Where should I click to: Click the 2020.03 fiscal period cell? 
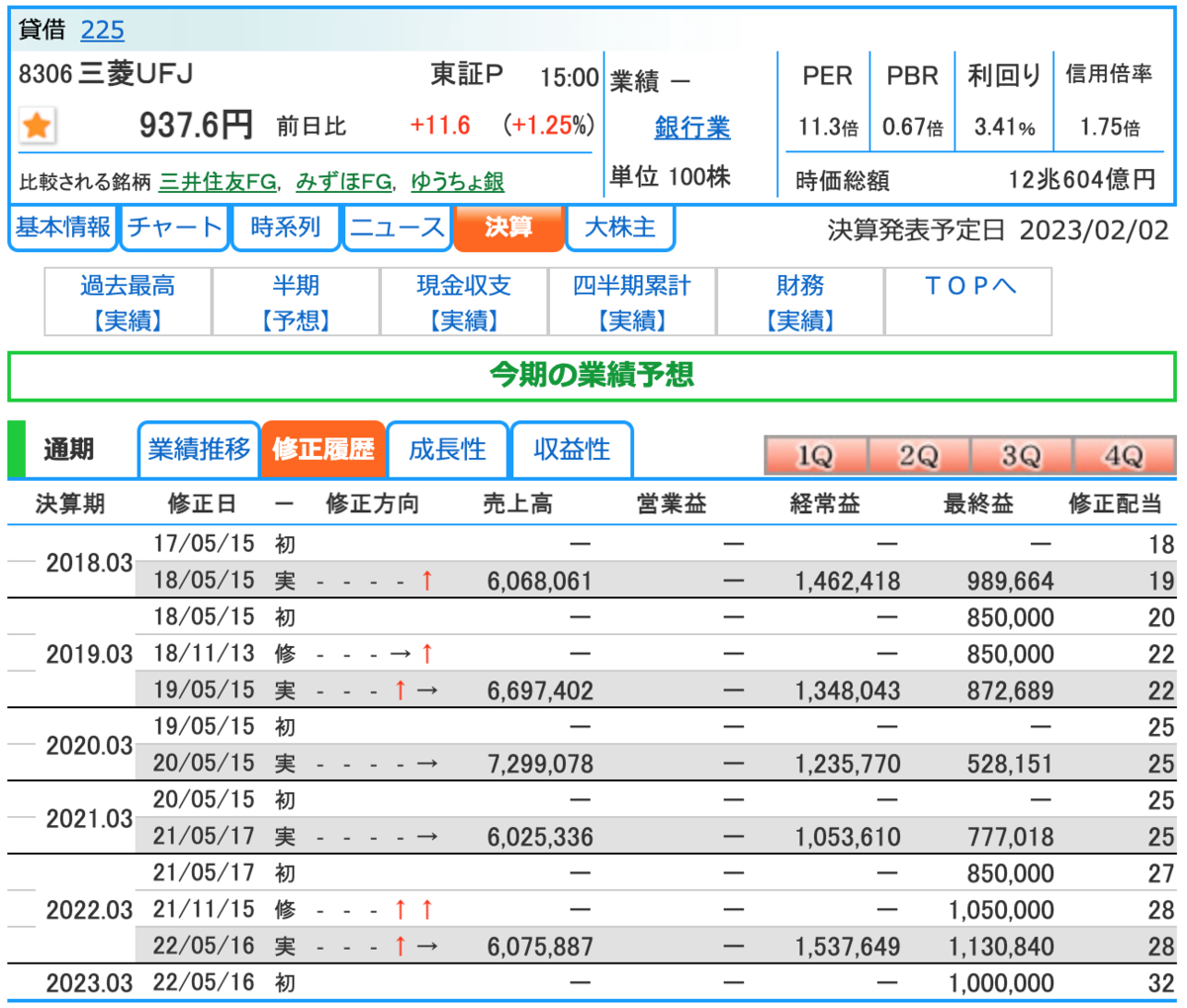(x=89, y=746)
